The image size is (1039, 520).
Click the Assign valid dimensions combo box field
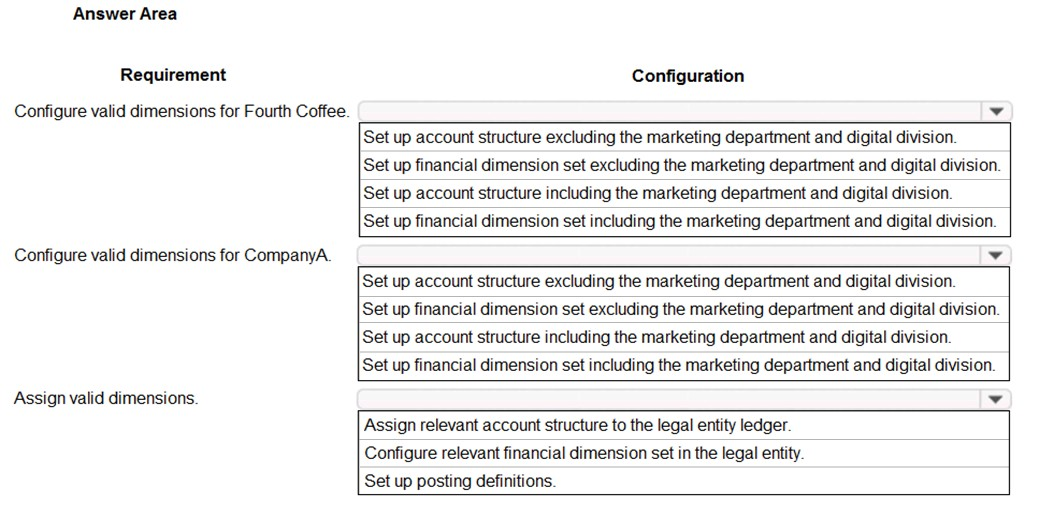click(684, 399)
